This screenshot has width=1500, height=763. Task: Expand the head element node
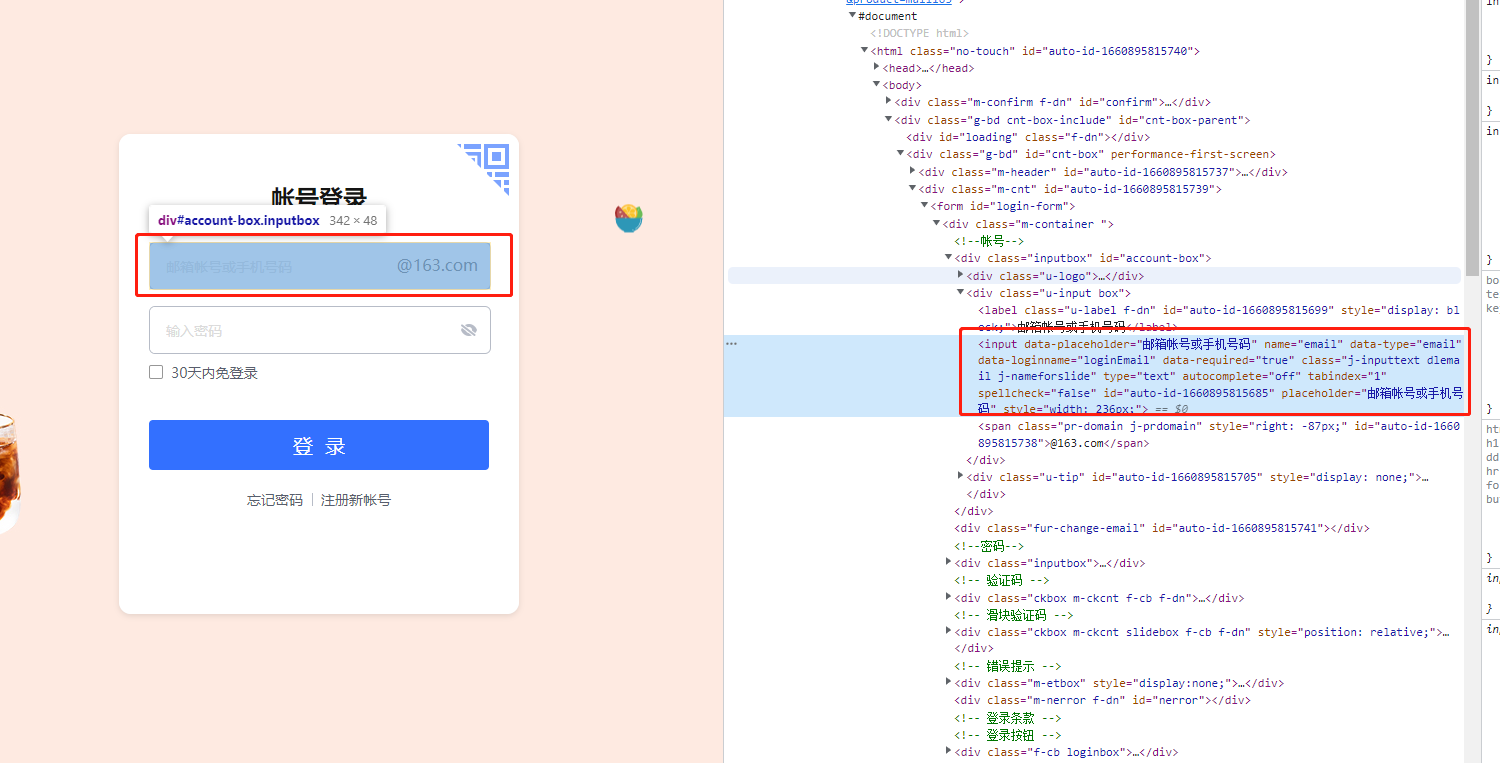(x=877, y=68)
